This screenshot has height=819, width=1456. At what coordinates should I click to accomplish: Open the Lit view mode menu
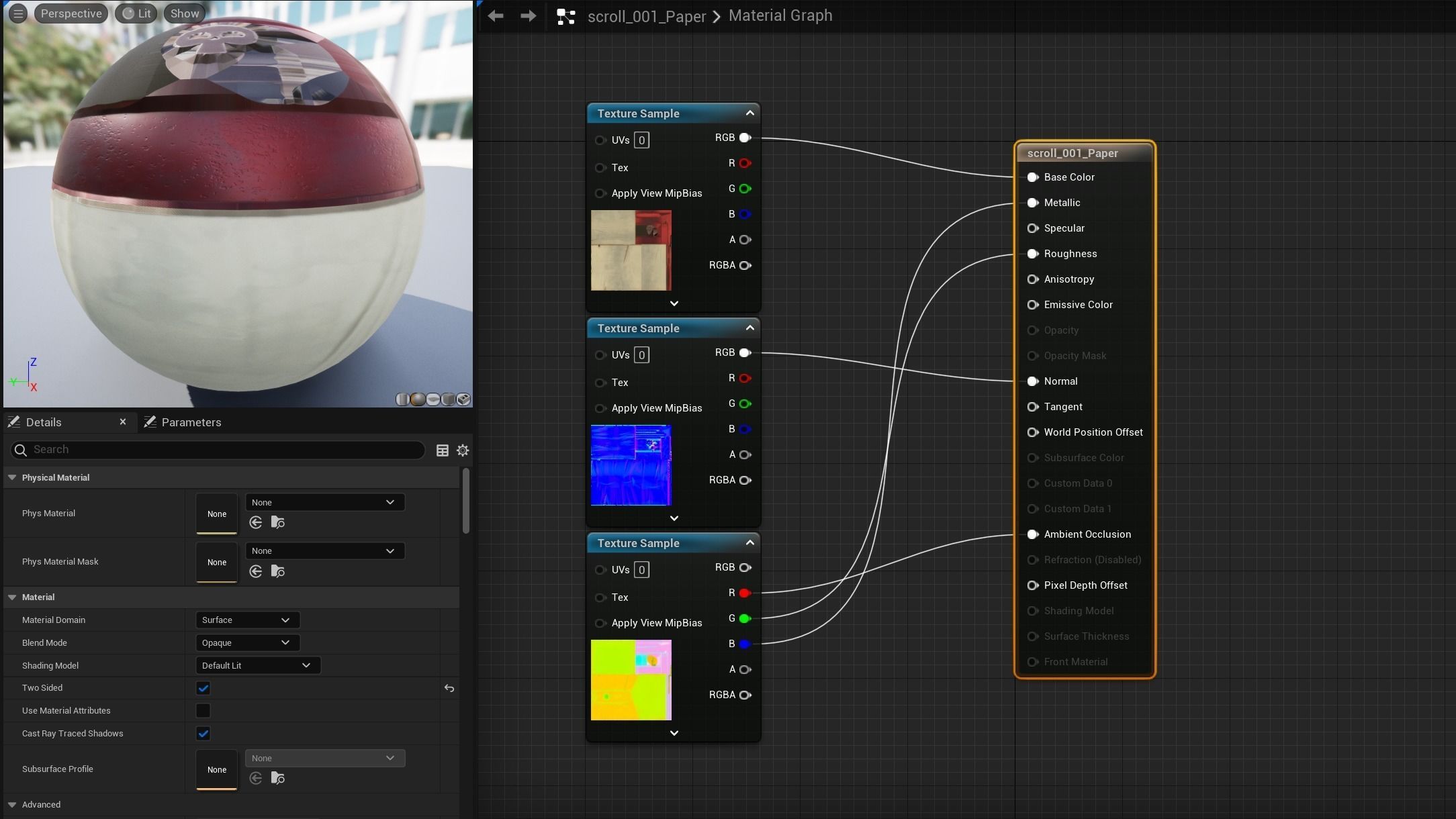tap(136, 13)
